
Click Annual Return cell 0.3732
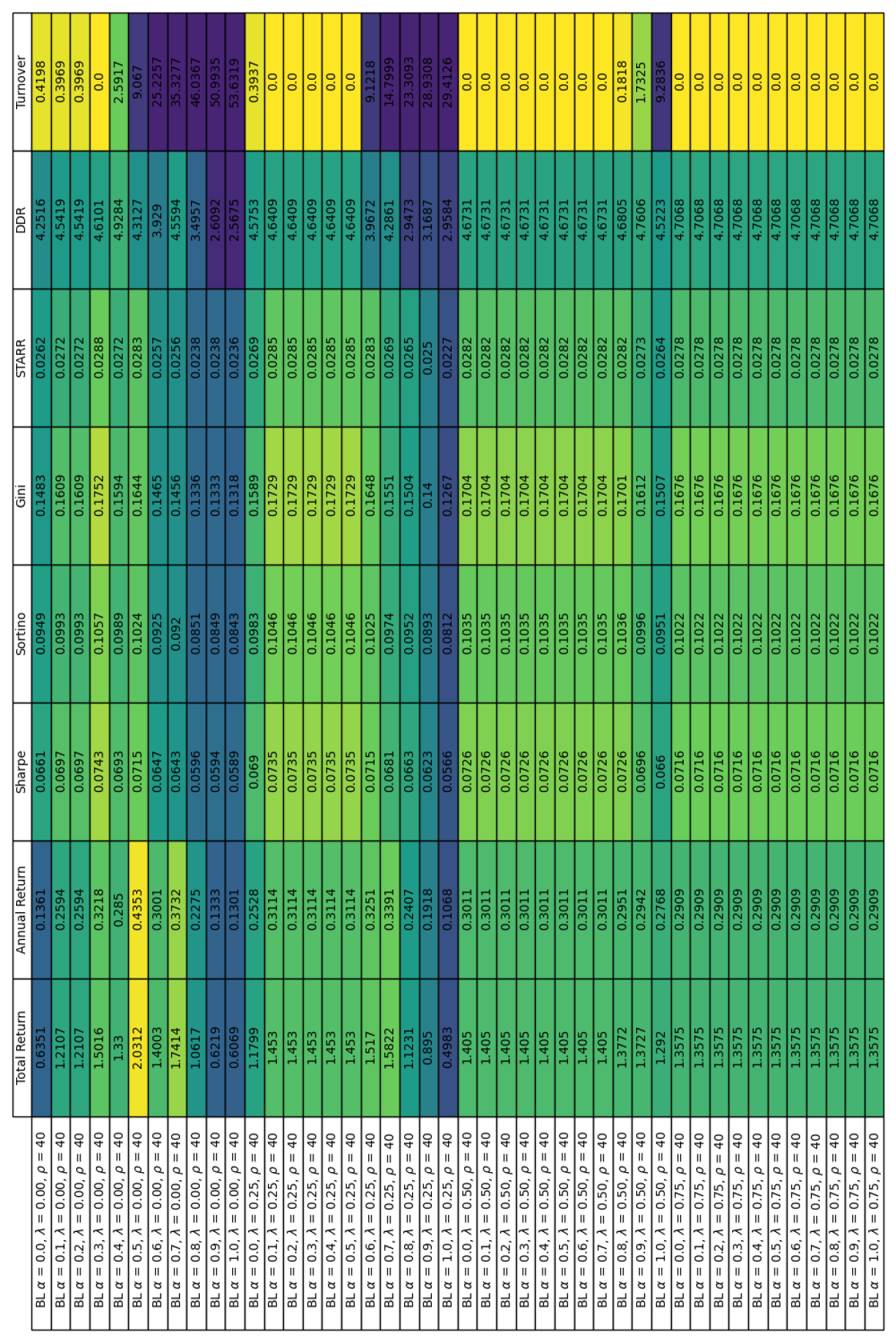pos(177,910)
